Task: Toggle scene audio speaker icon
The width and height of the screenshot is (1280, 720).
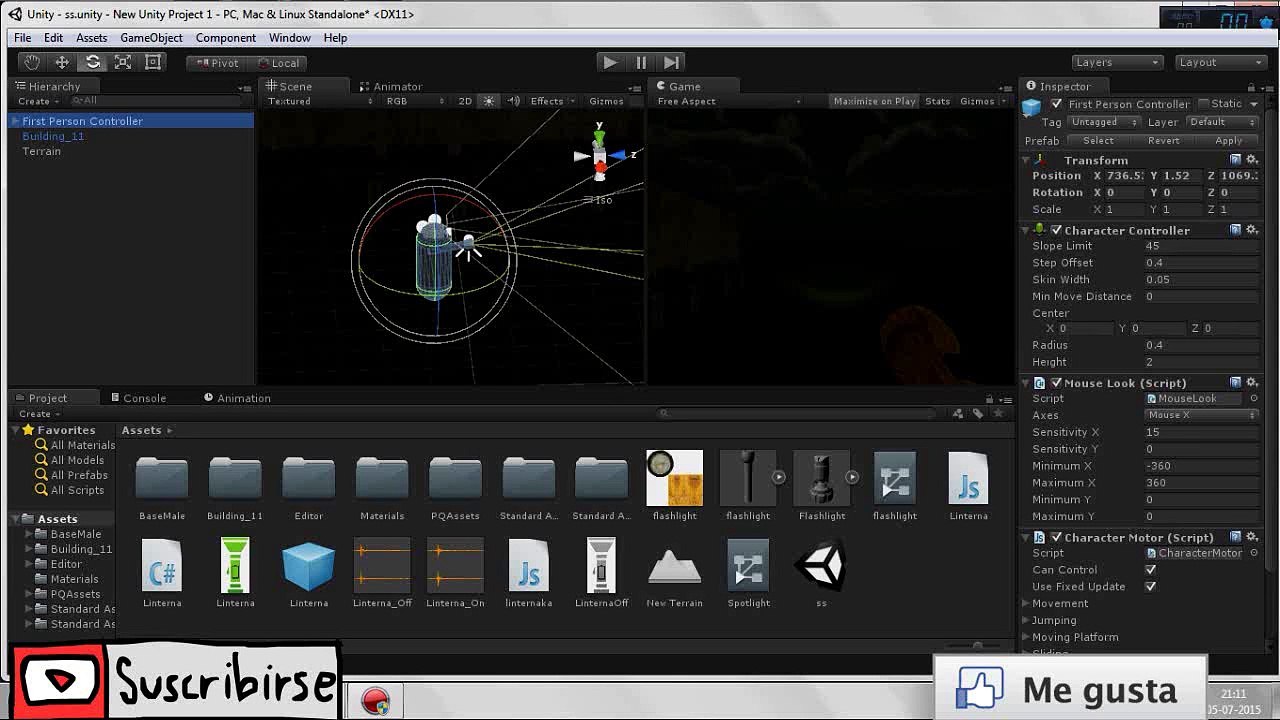Action: 513,101
